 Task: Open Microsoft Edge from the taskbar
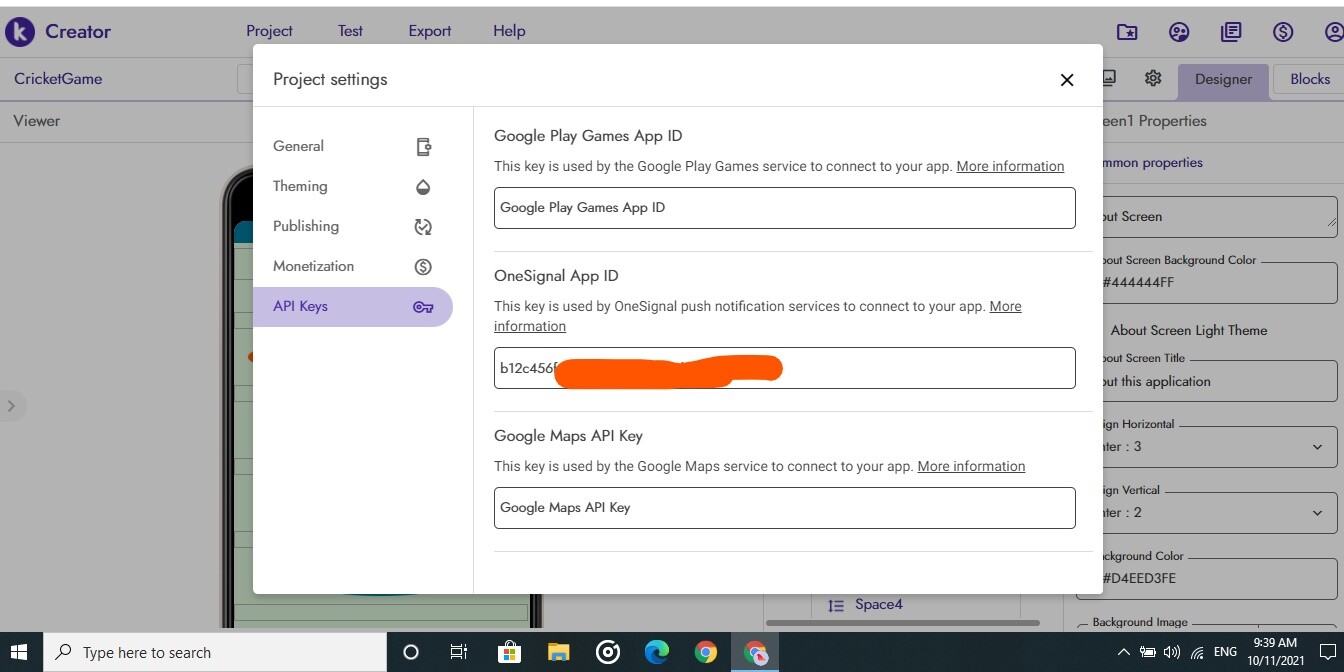[x=657, y=653]
